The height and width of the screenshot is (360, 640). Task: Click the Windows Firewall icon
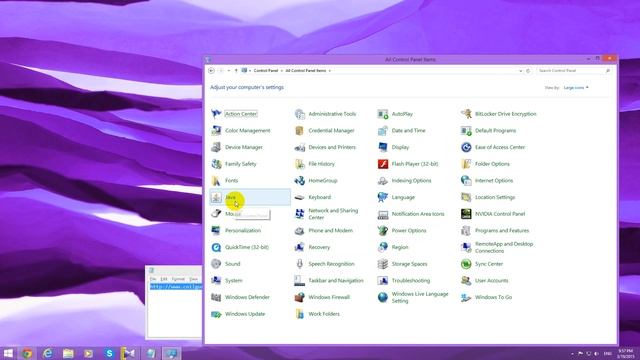[300, 297]
